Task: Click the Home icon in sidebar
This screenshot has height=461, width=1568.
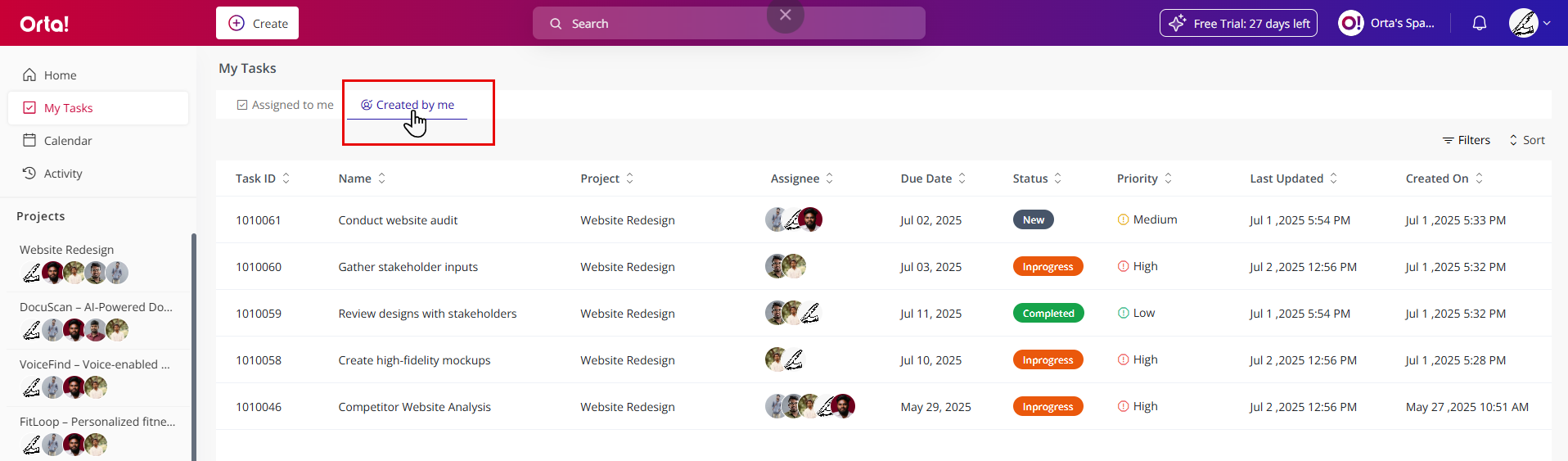Action: click(29, 75)
